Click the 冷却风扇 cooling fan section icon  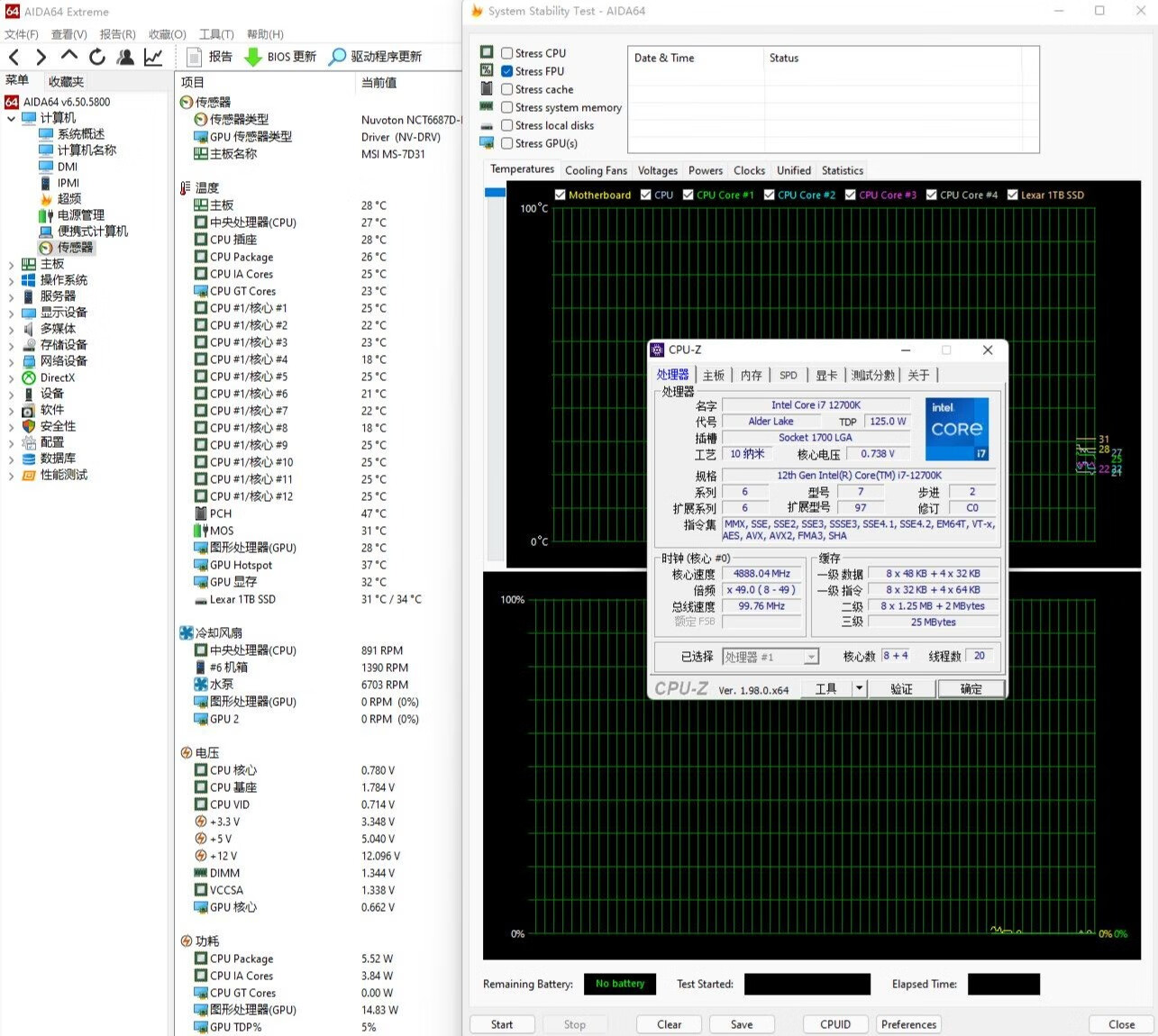(186, 633)
